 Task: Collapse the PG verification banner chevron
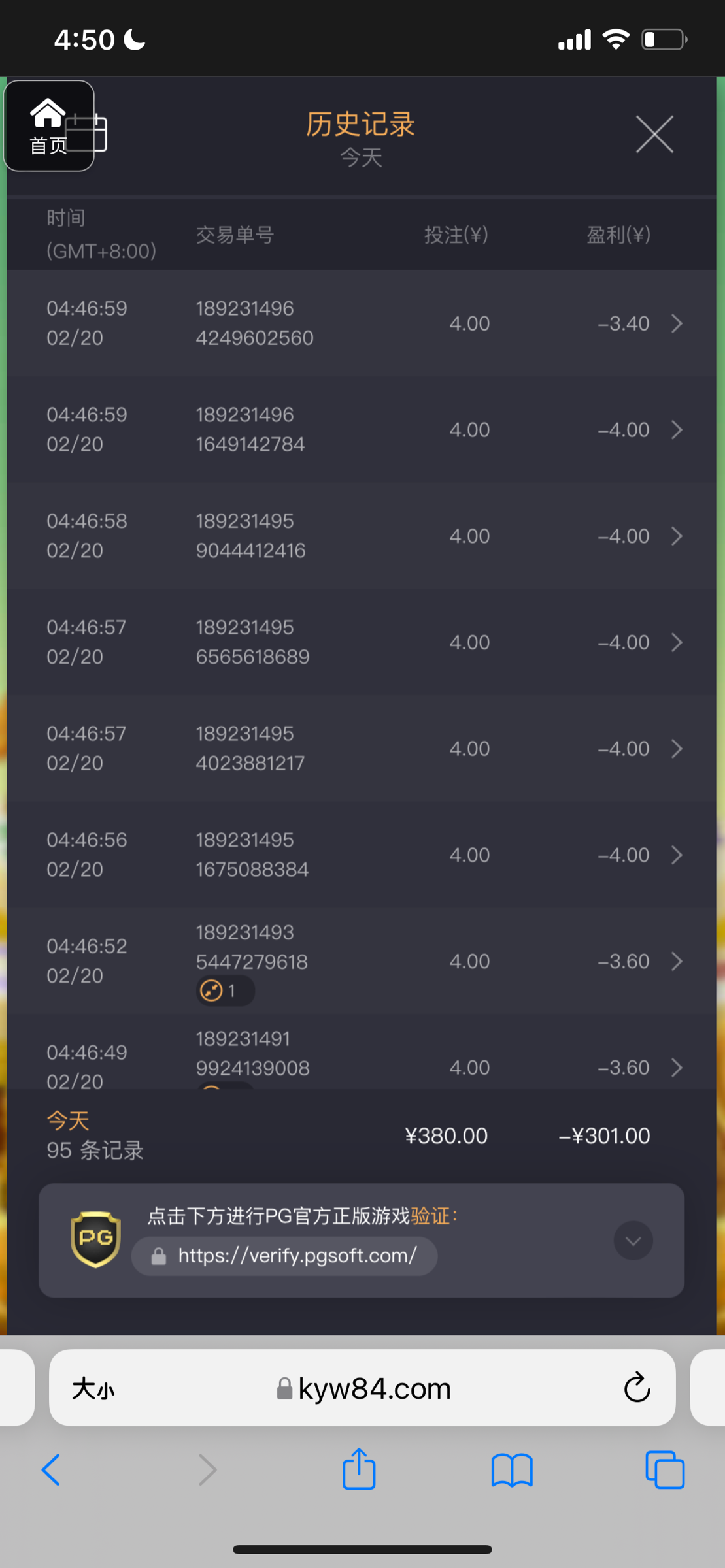pyautogui.click(x=632, y=1240)
